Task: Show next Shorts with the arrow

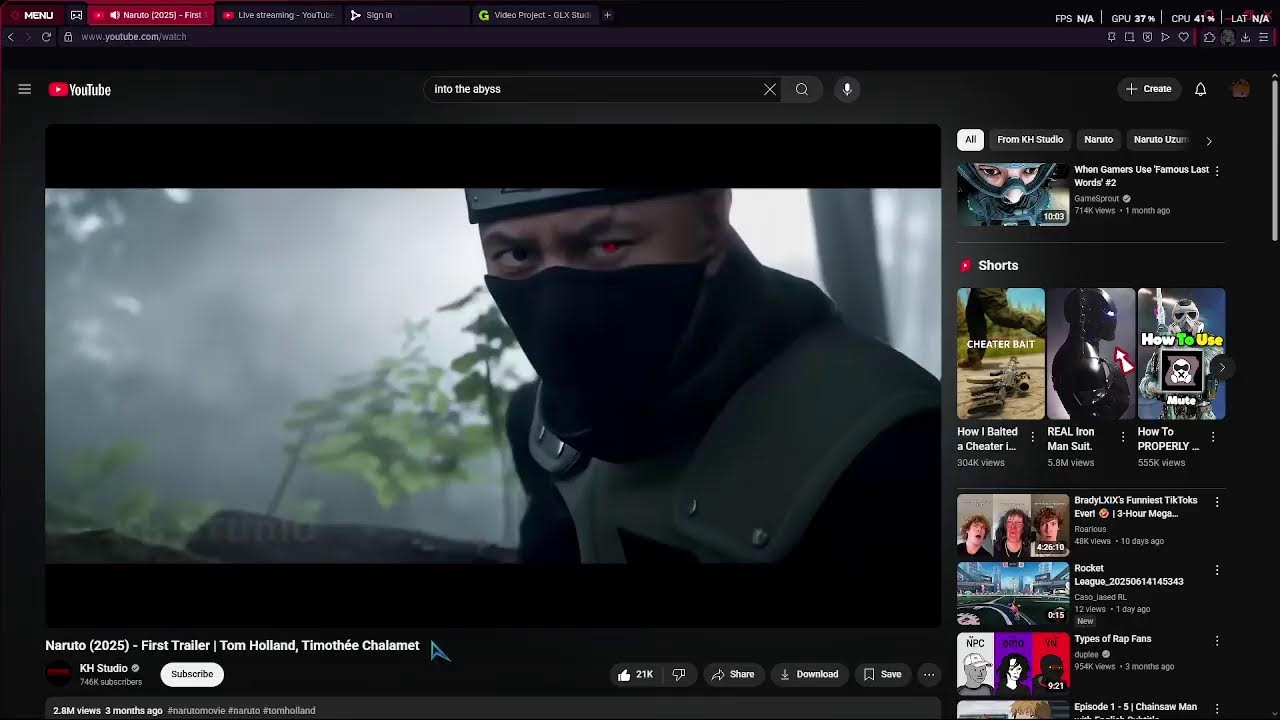Action: [1221, 367]
